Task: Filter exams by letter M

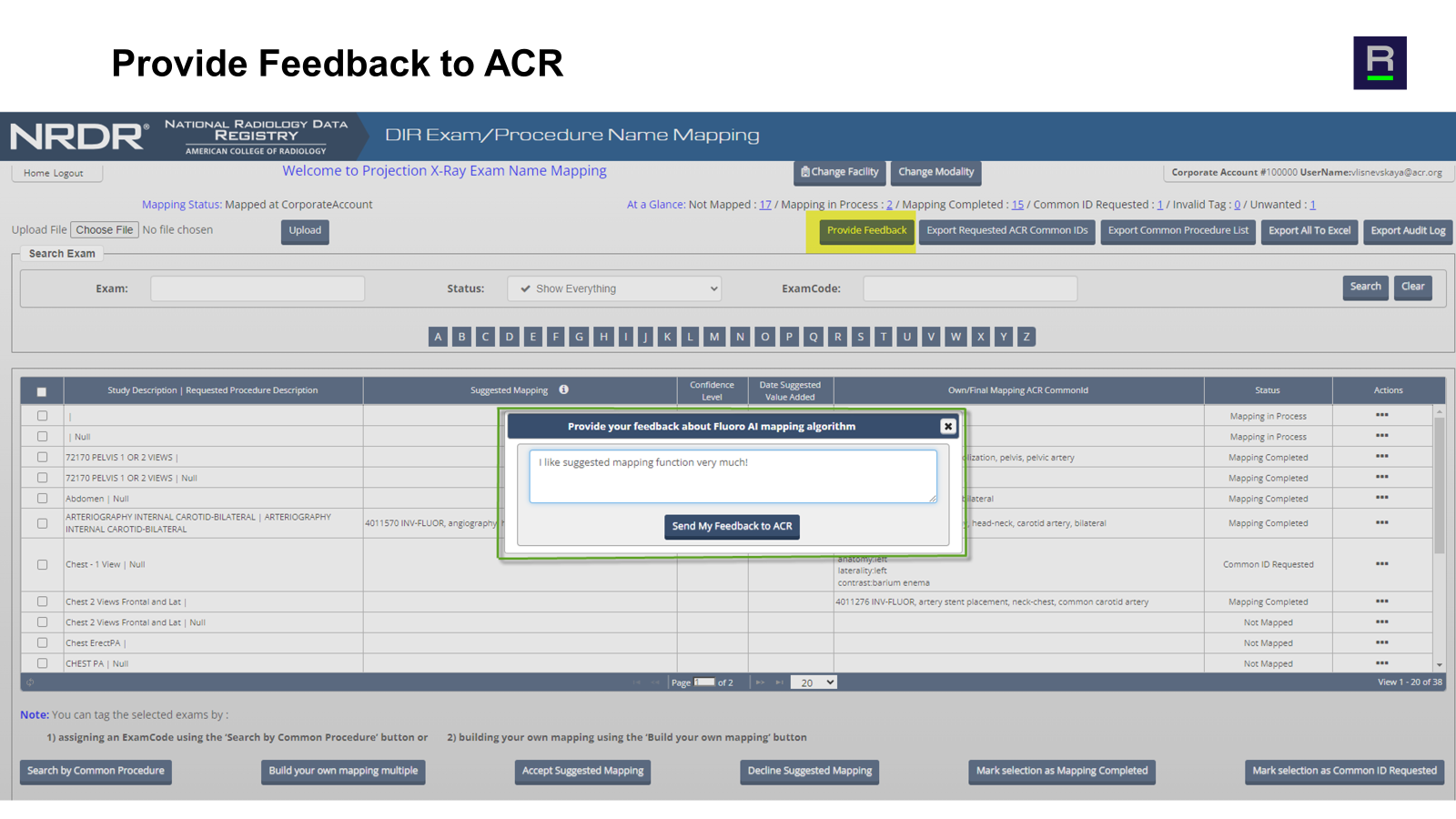Action: click(x=714, y=337)
